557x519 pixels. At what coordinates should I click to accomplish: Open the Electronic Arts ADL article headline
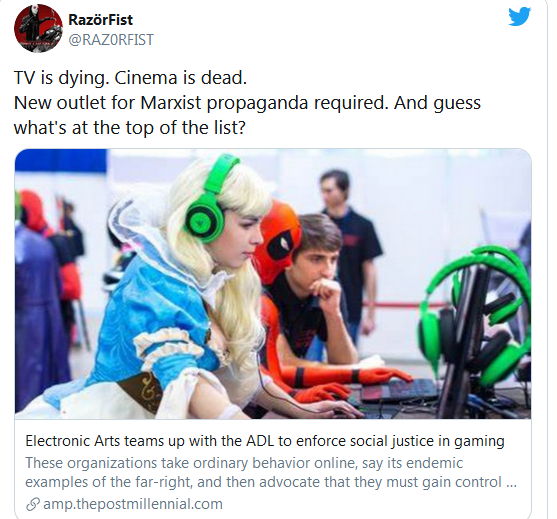click(265, 441)
